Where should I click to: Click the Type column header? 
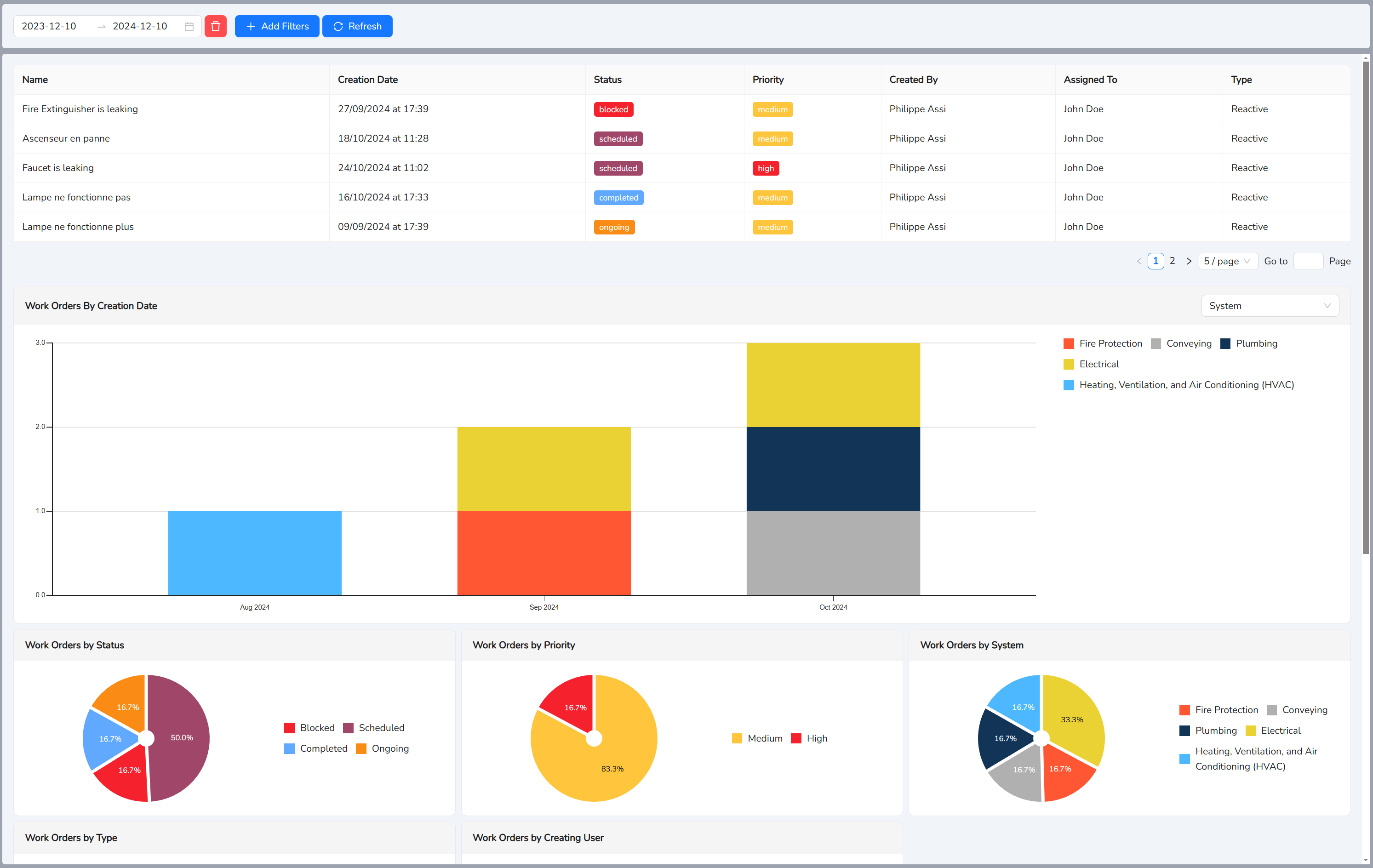point(1287,80)
